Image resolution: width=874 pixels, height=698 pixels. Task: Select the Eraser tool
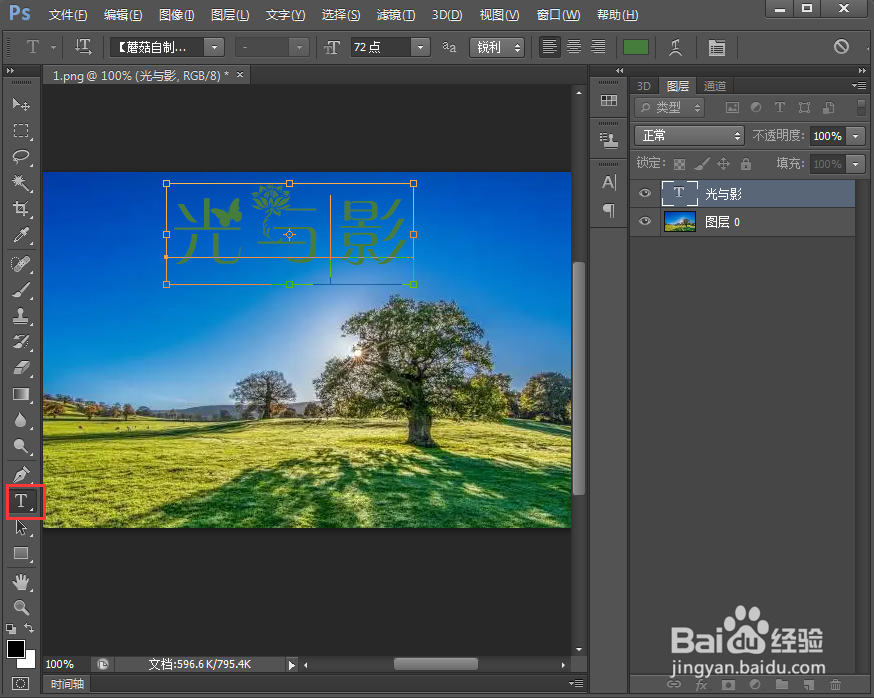(21, 368)
